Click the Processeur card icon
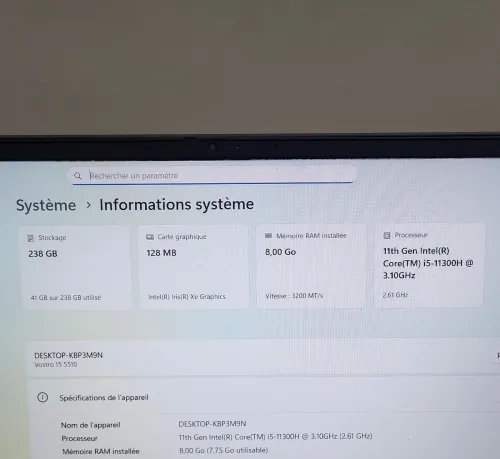This screenshot has height=459, width=500. pyautogui.click(x=387, y=235)
